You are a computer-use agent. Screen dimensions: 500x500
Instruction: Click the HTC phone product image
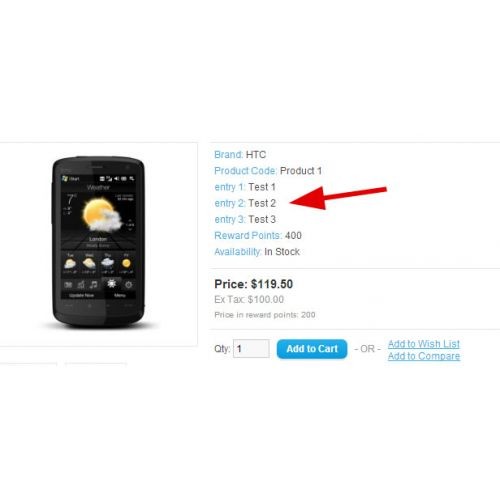[98, 242]
